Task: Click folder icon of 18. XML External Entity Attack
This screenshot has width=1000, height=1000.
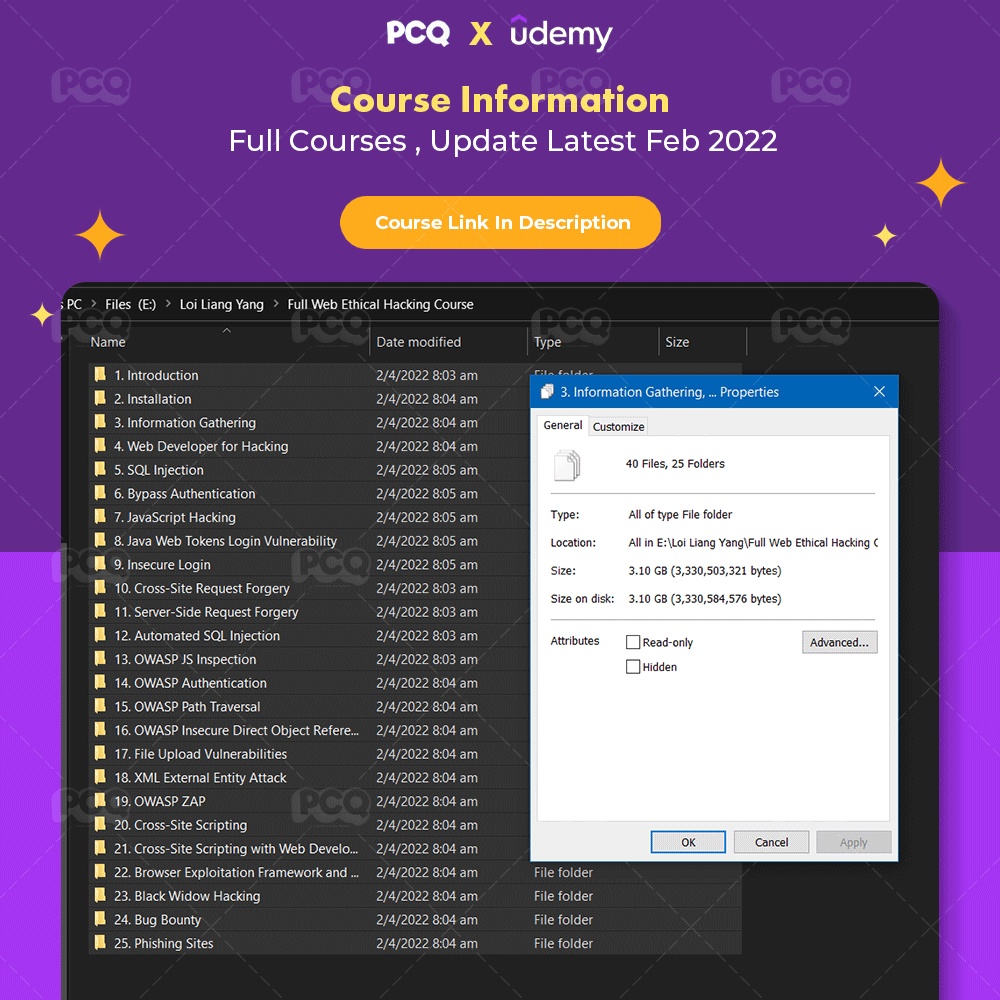Action: coord(100,777)
